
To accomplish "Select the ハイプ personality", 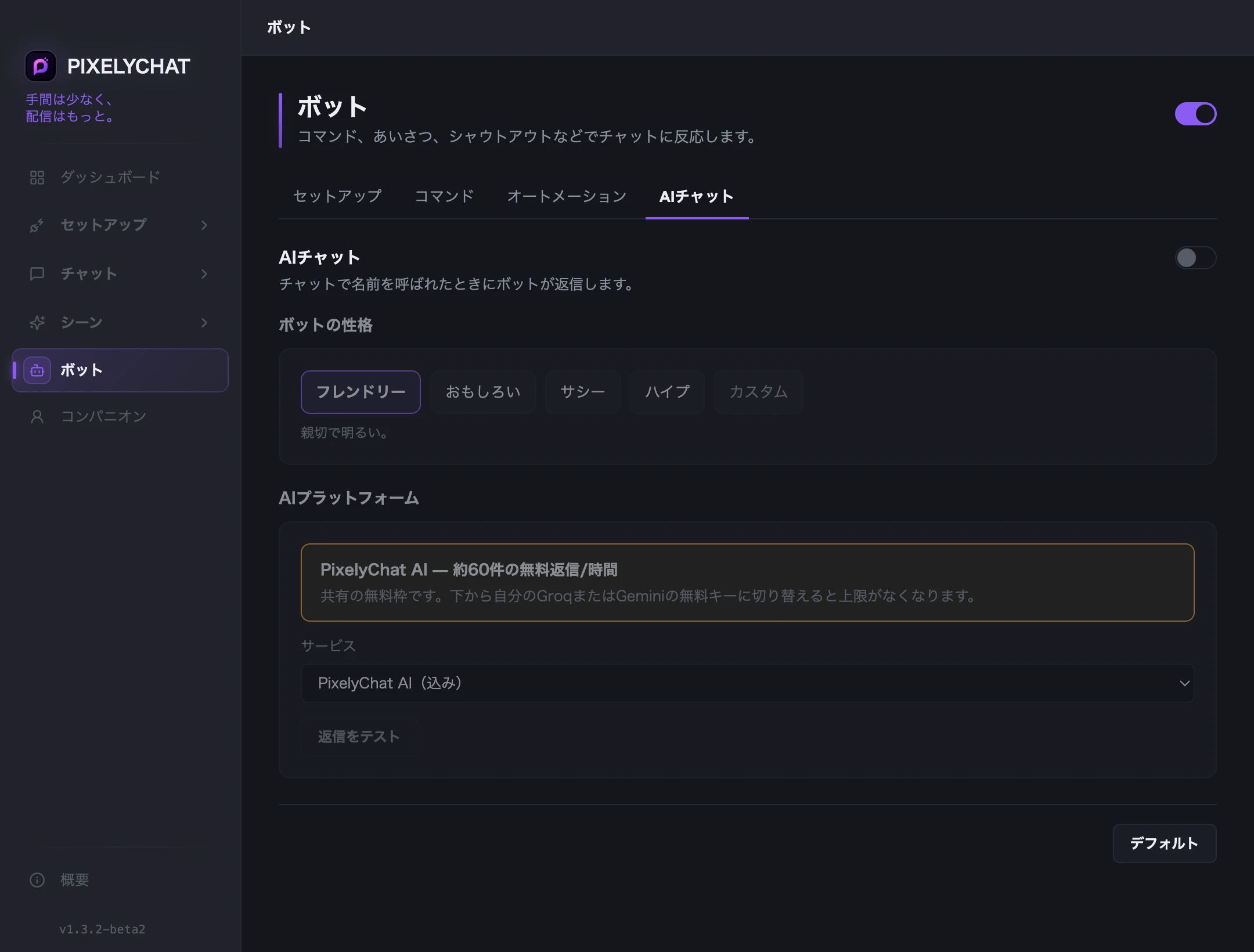I will (x=667, y=392).
